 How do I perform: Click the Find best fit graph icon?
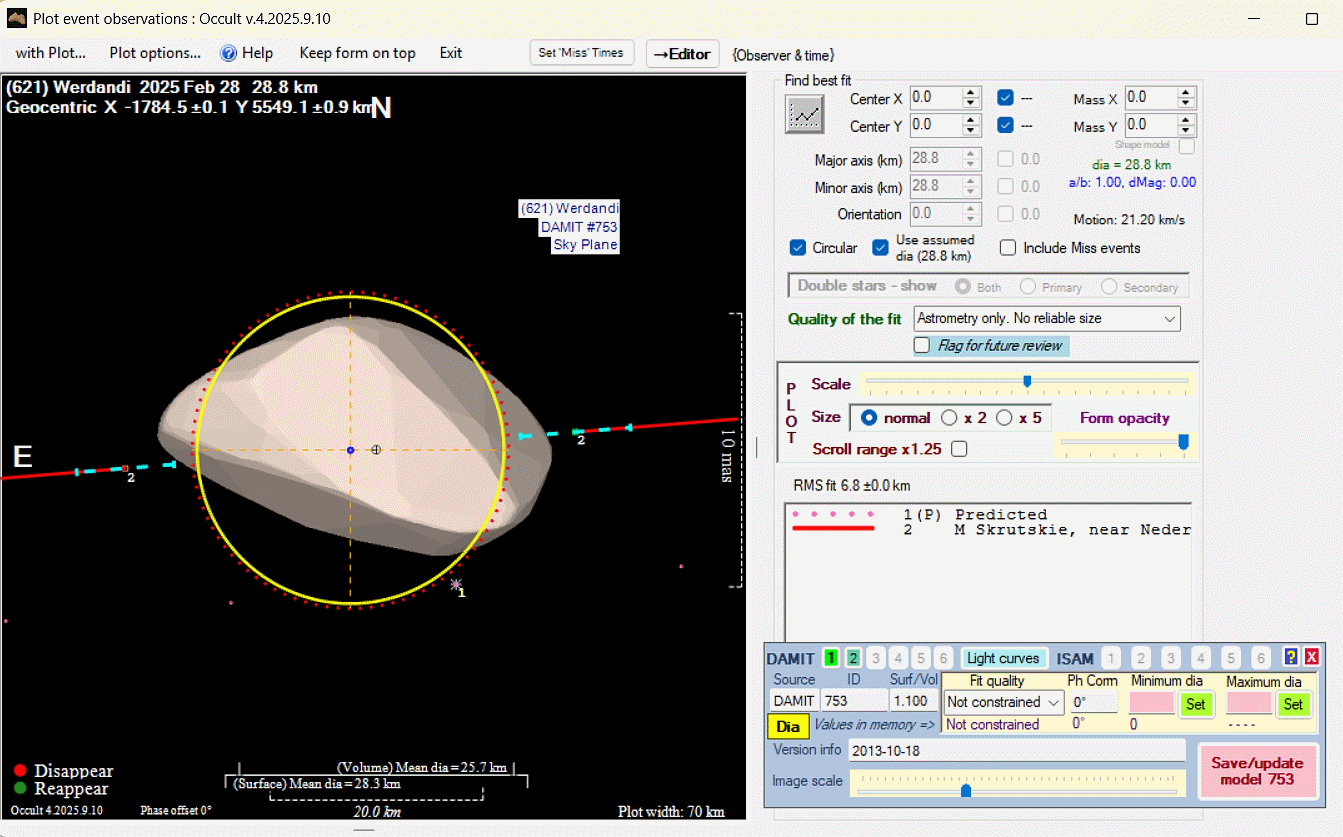[804, 115]
